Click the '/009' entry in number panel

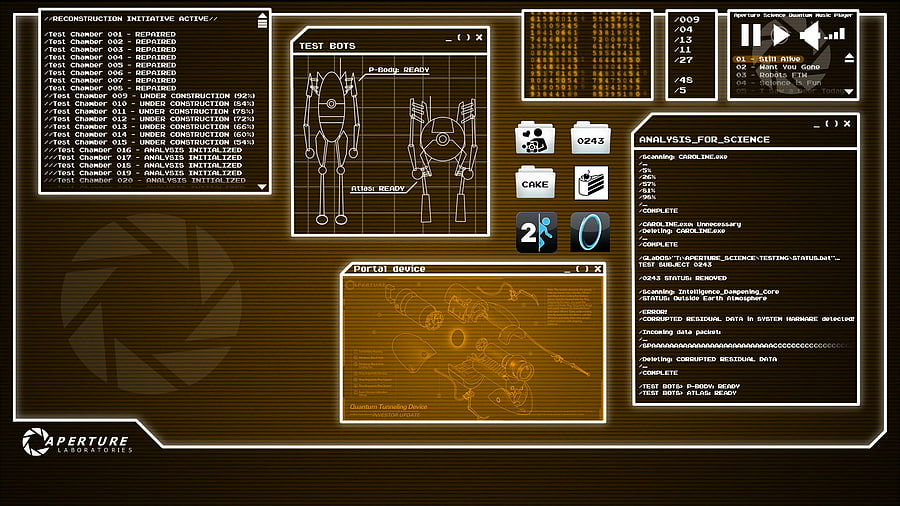(686, 20)
